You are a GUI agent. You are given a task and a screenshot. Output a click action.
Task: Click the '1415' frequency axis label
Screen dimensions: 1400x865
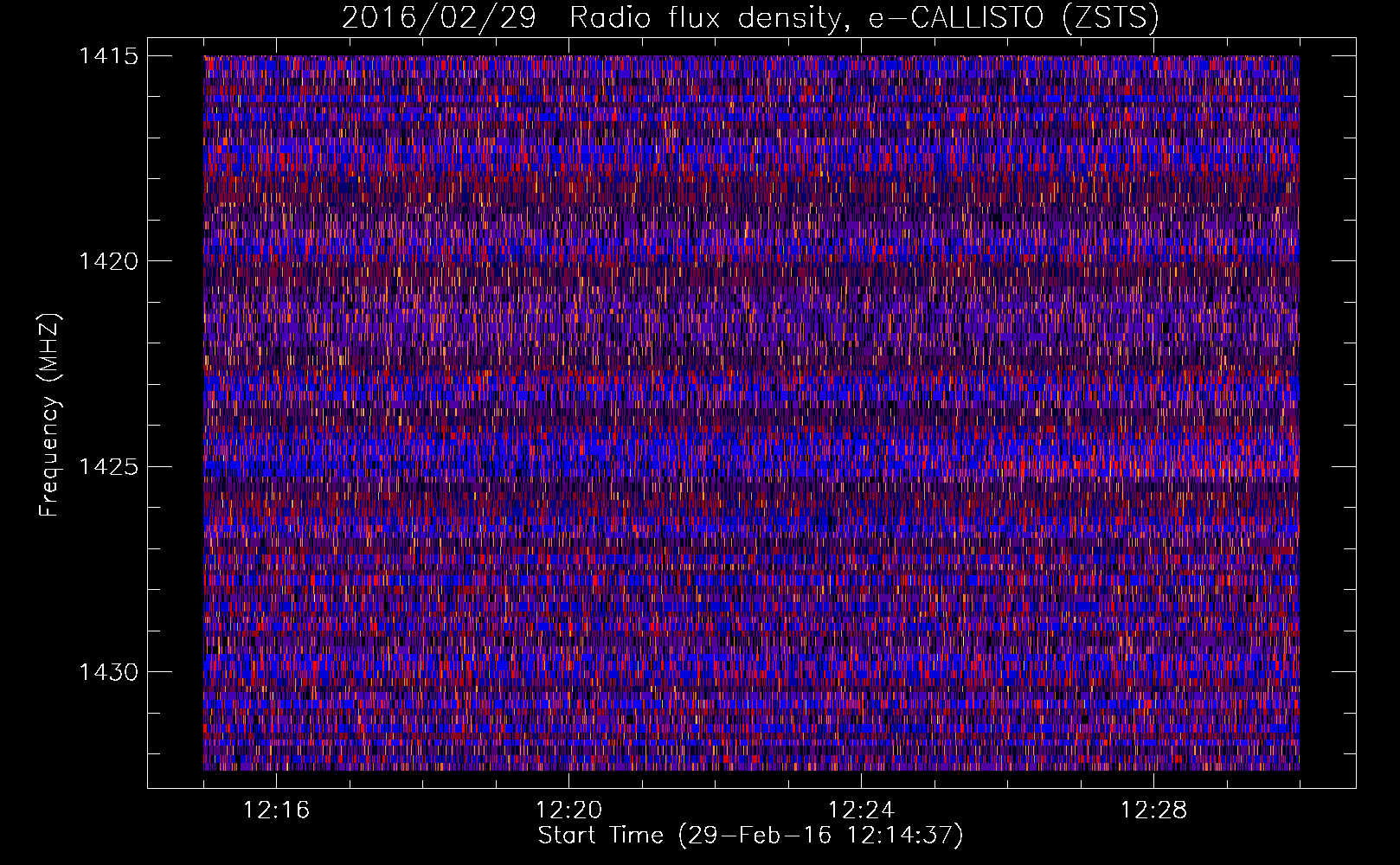108,56
